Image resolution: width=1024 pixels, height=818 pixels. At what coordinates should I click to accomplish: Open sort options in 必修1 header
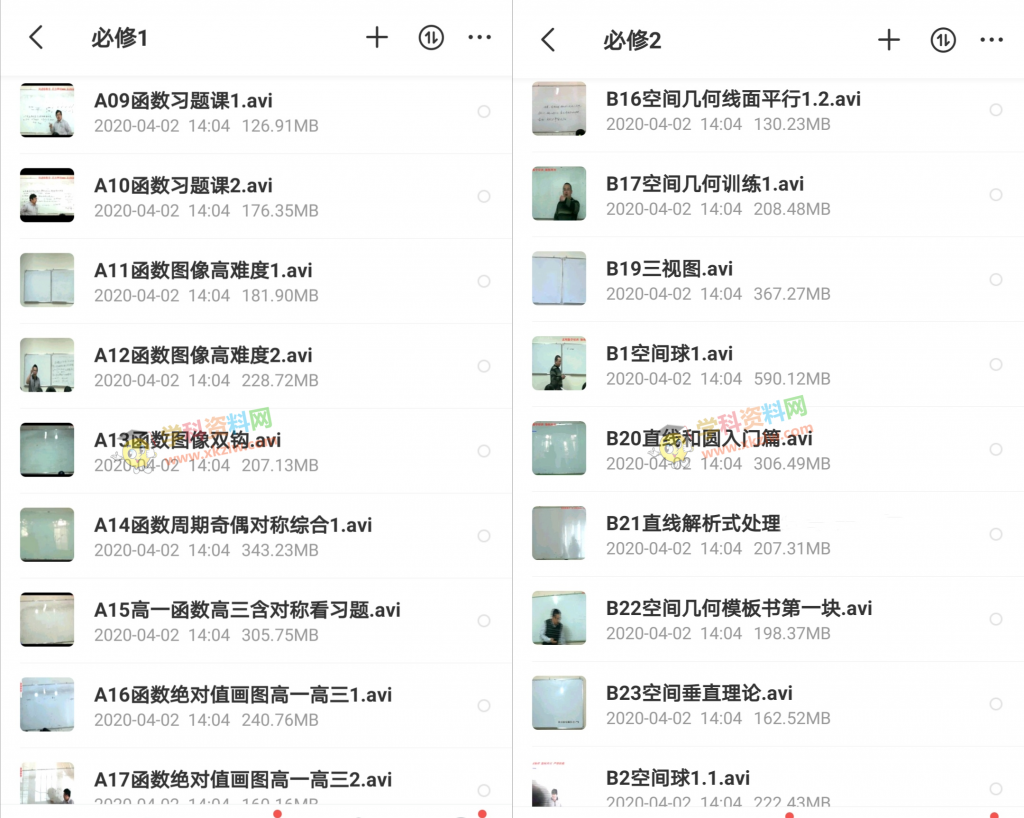coord(431,37)
